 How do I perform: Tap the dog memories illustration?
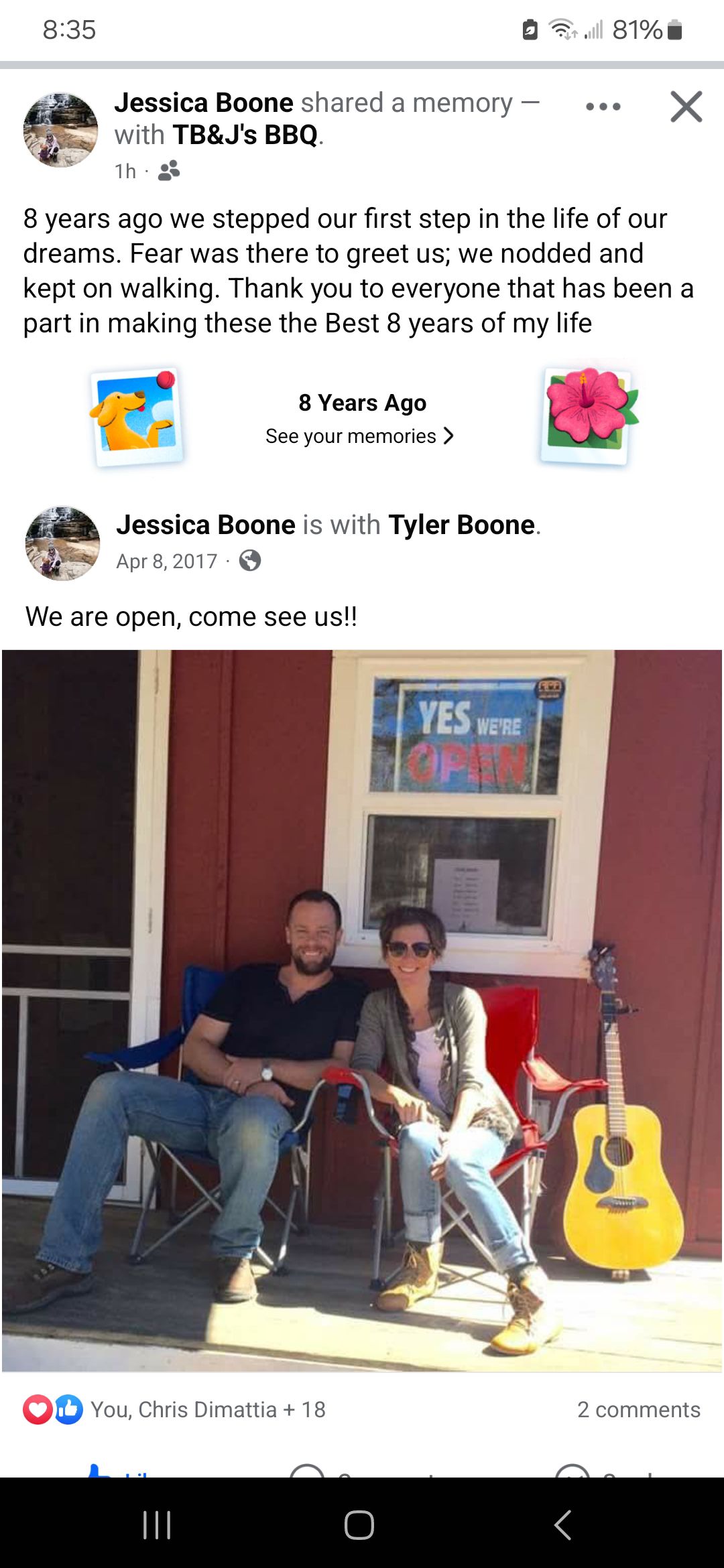137,417
